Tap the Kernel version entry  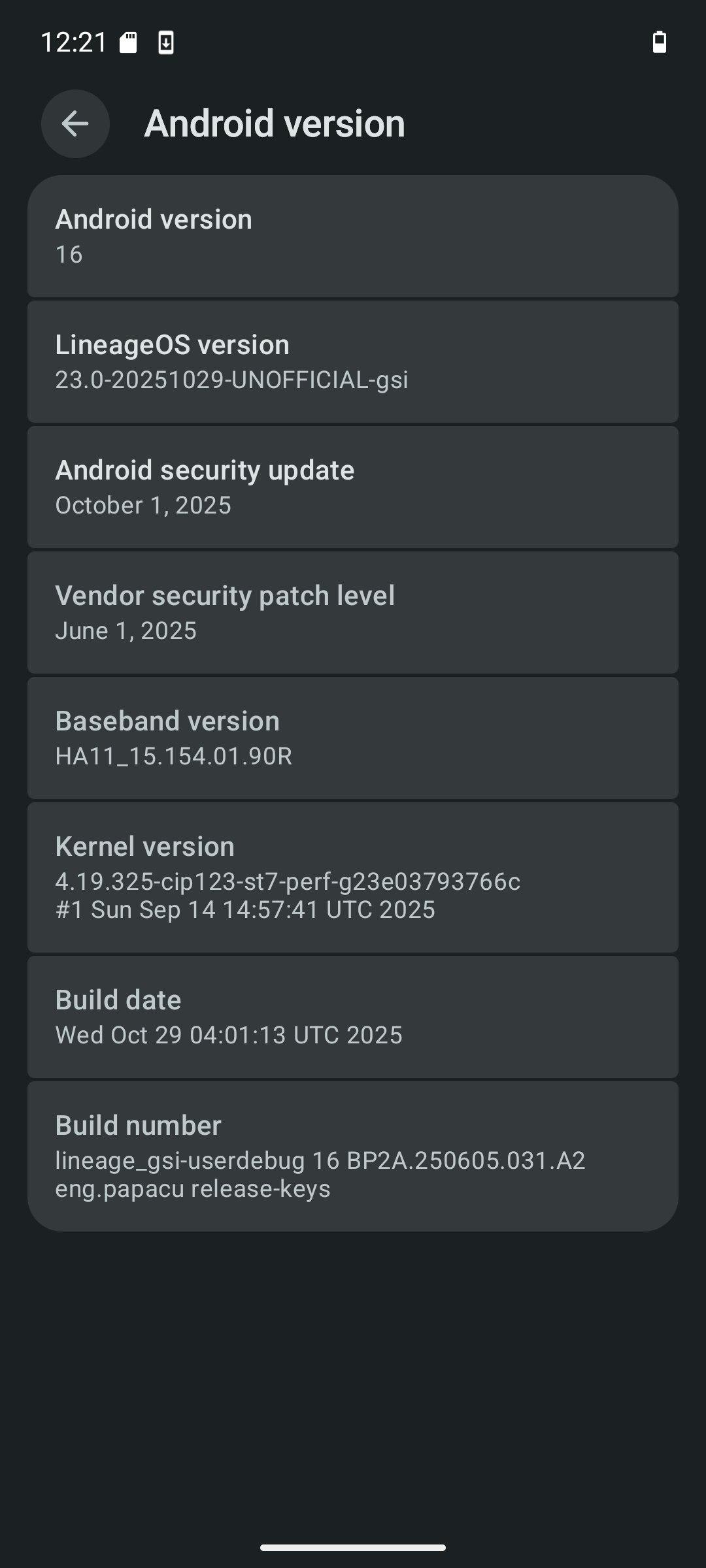(353, 877)
